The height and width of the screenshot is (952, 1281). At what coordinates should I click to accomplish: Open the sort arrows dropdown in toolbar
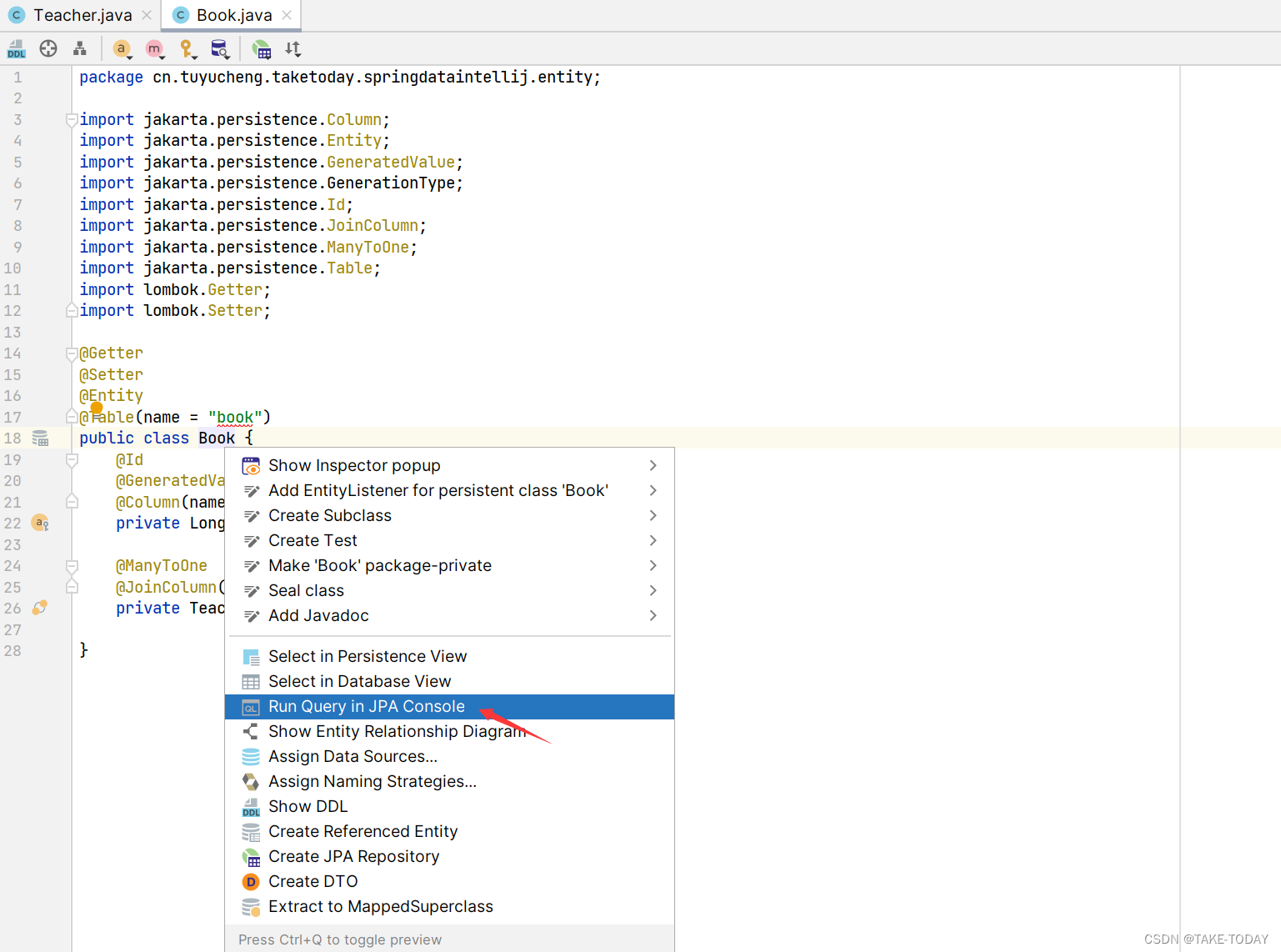293,49
